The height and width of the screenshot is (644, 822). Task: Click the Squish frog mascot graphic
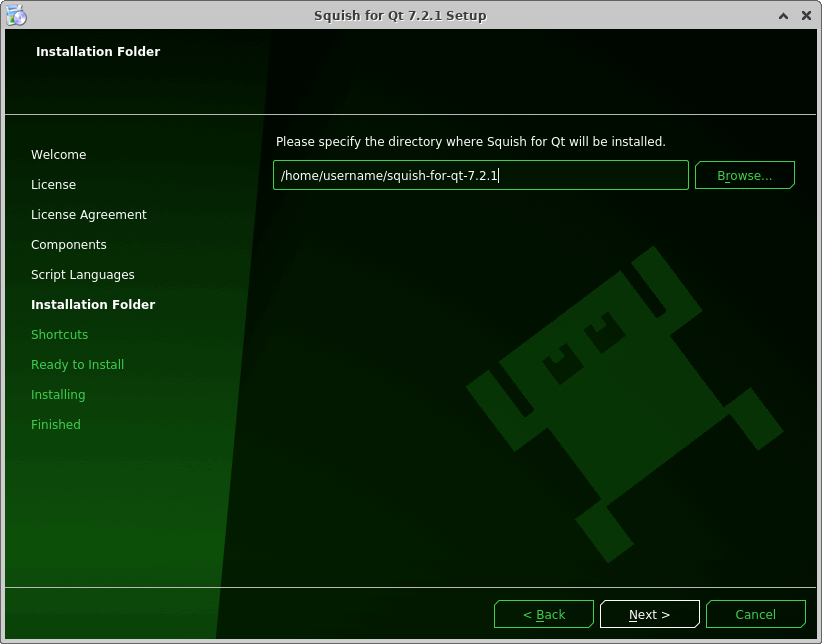pyautogui.click(x=620, y=400)
